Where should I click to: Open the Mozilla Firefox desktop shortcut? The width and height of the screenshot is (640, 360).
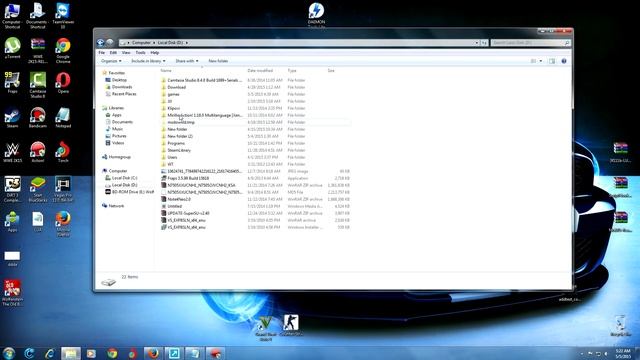(63, 224)
